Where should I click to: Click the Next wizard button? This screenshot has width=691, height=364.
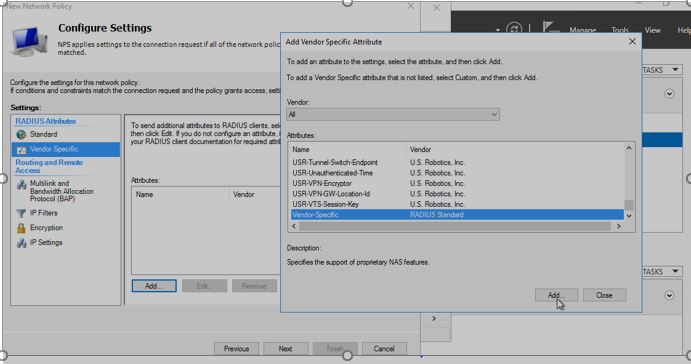pos(286,349)
